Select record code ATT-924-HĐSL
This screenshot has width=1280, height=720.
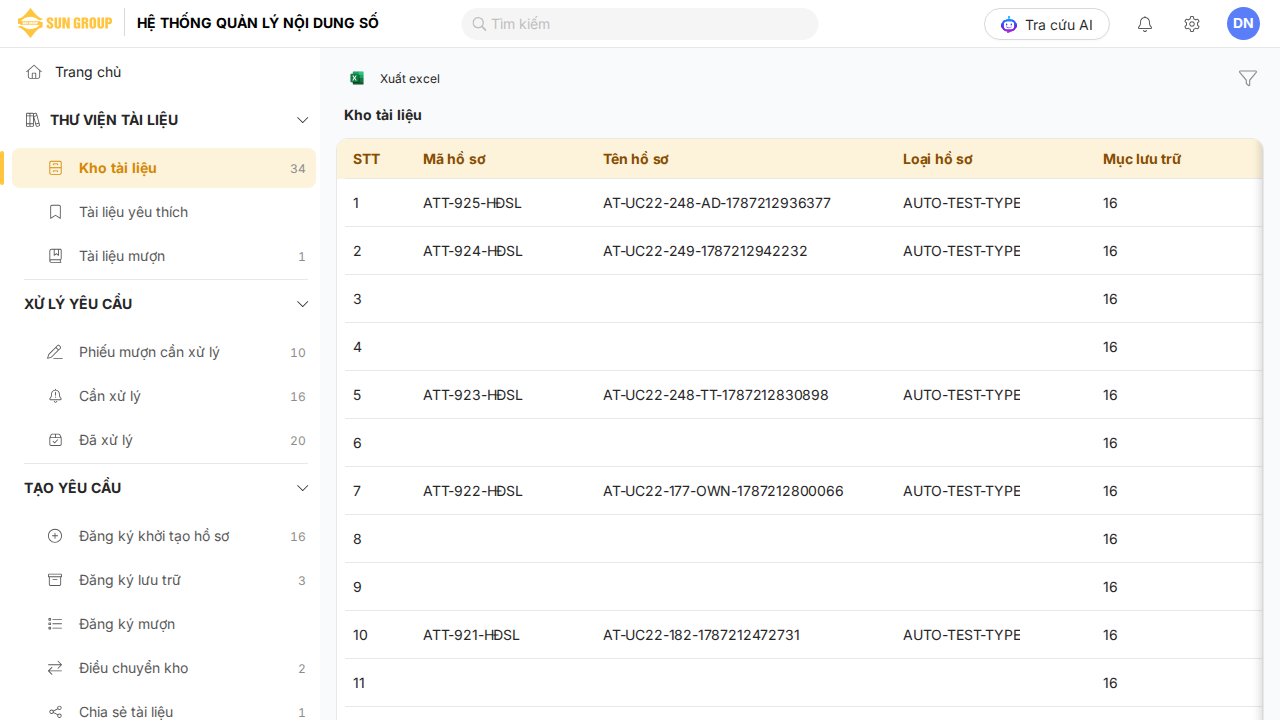472,251
